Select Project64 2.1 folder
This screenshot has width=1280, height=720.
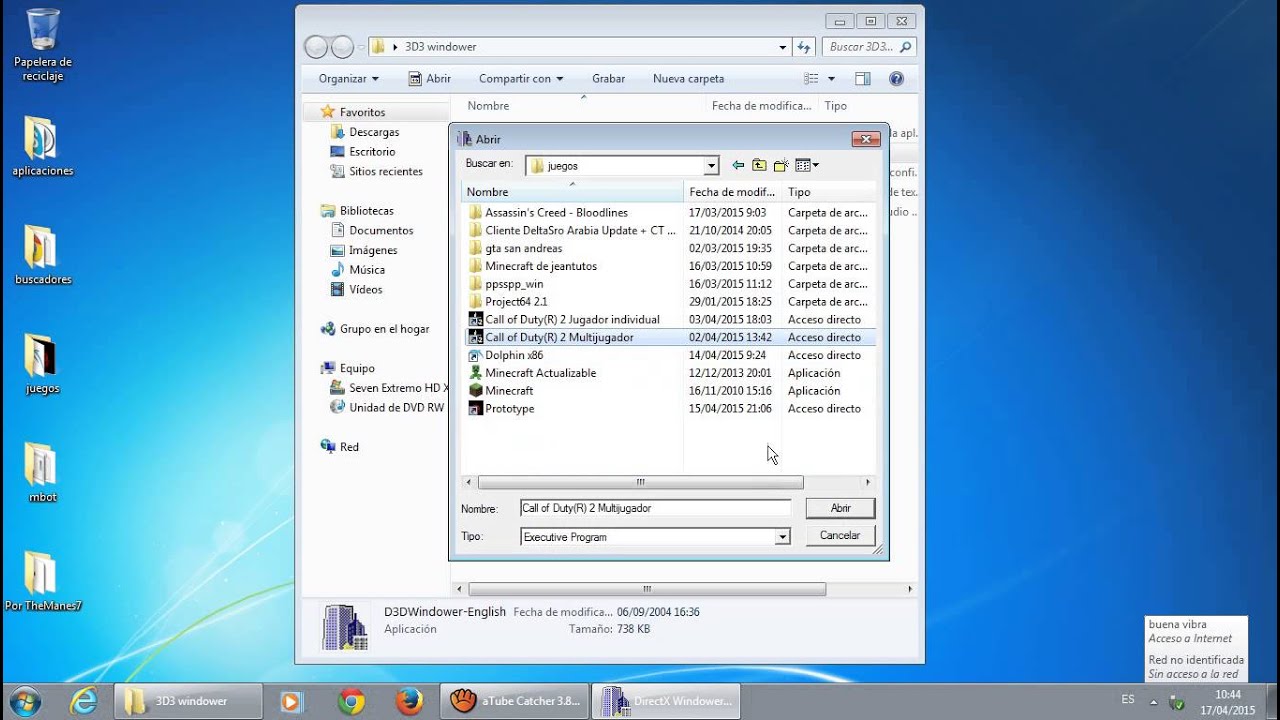click(516, 301)
